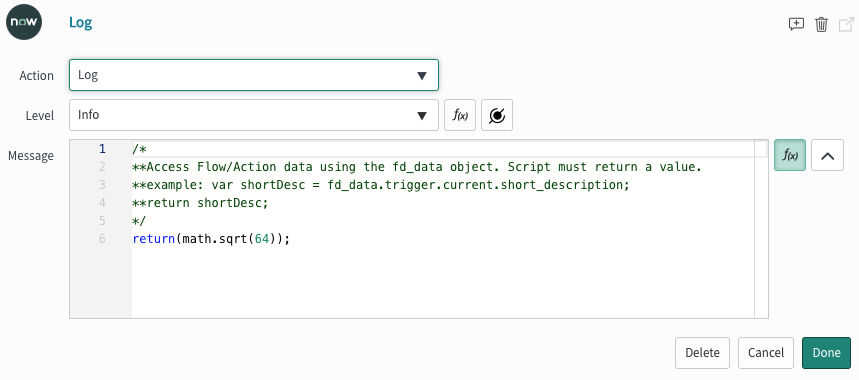Click the return(math.sqrt(64)); code line
Screen dimensions: 859x380
pos(211,239)
